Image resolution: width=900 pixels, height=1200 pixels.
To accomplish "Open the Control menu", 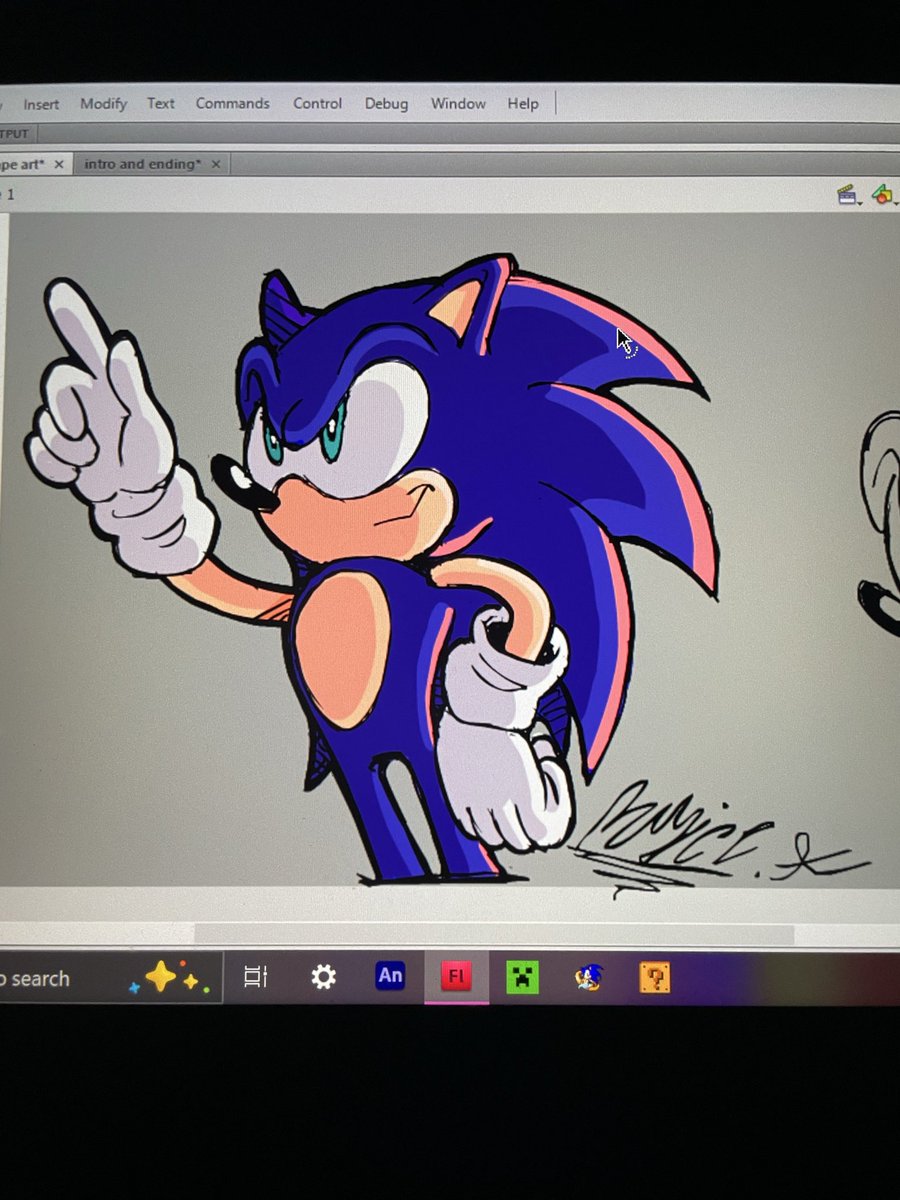I will [318, 103].
